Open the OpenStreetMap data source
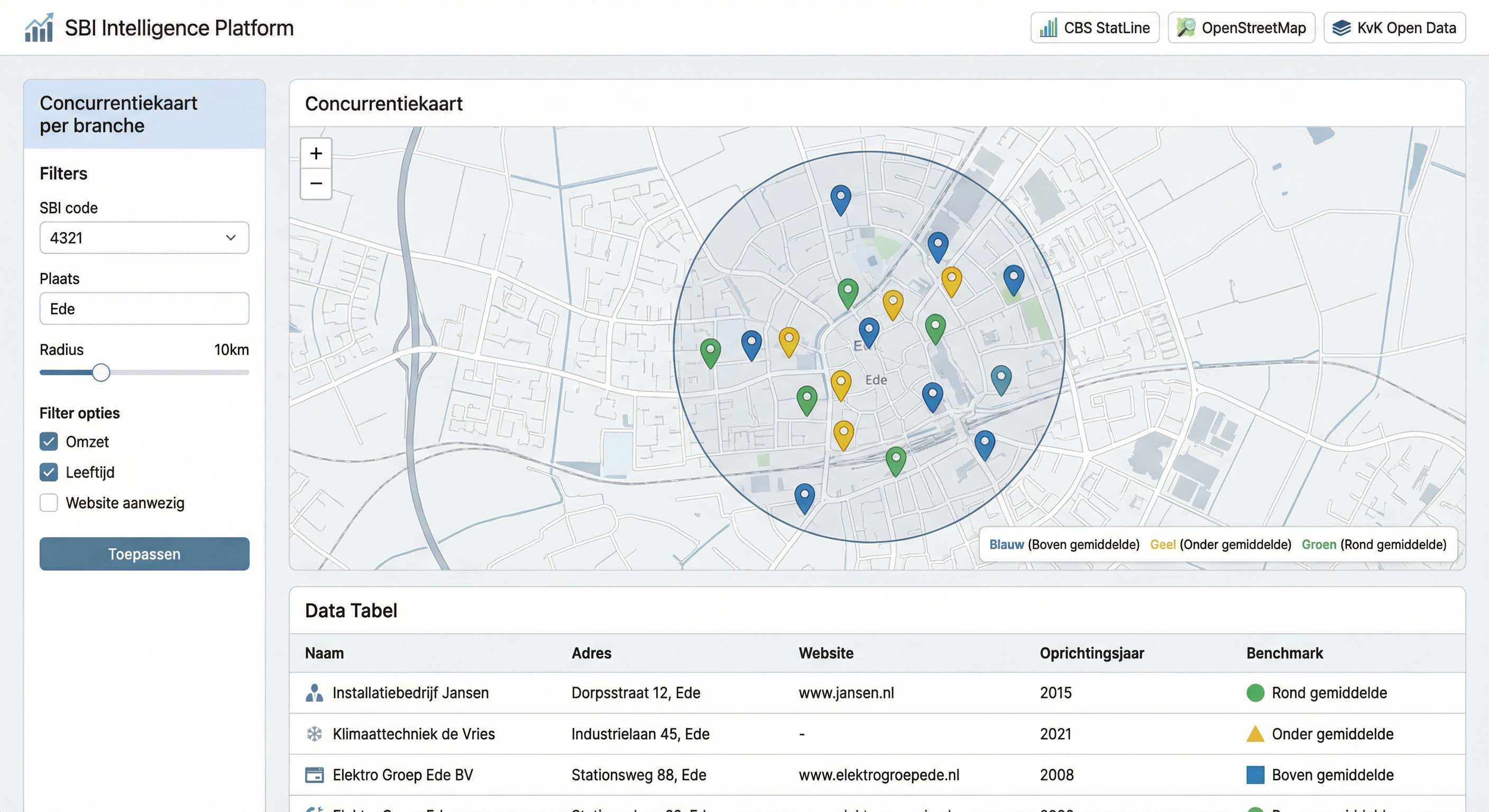Screen dimensions: 1489x812 [1241, 27]
